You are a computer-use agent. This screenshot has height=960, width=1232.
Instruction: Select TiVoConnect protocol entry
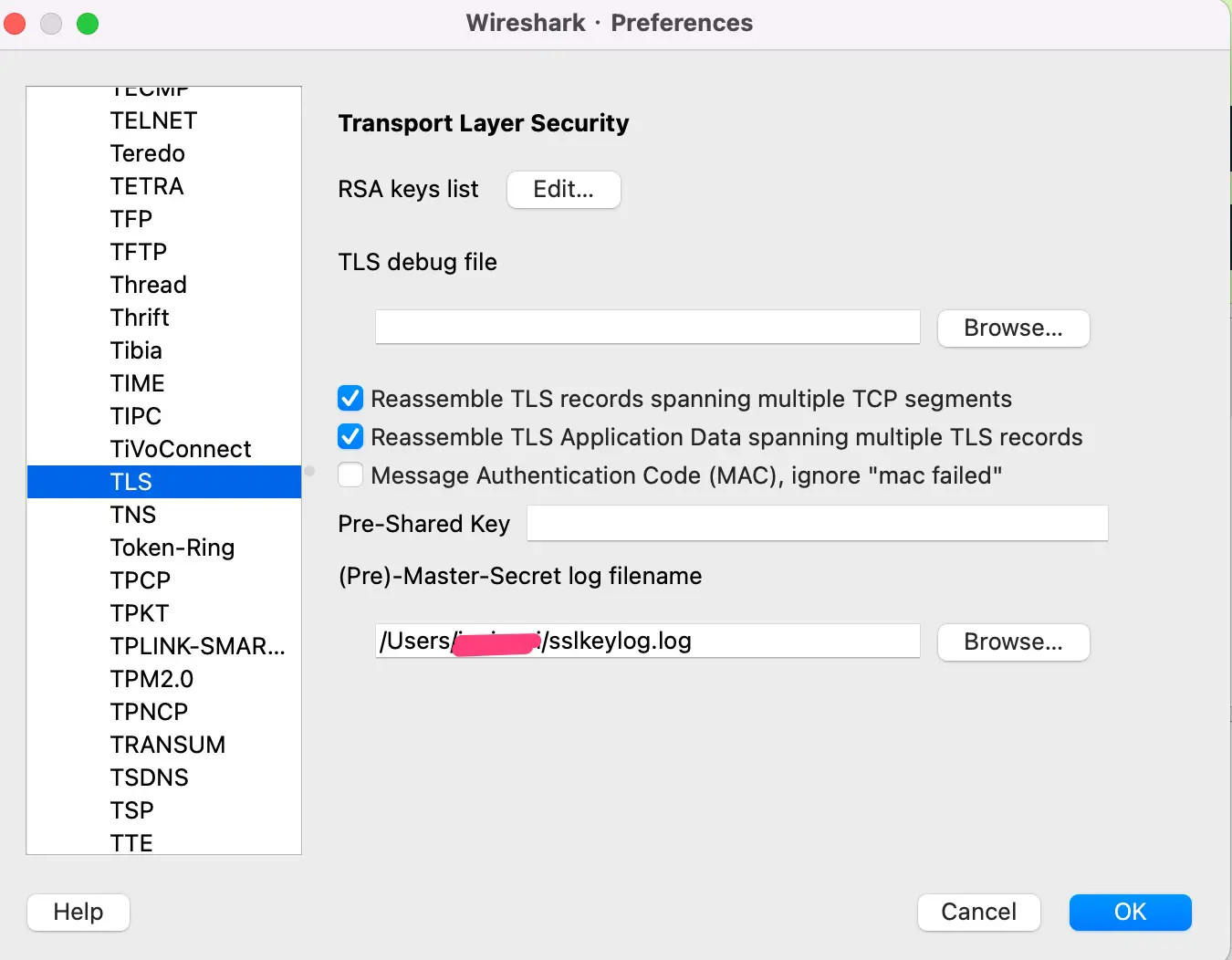pyautogui.click(x=181, y=449)
